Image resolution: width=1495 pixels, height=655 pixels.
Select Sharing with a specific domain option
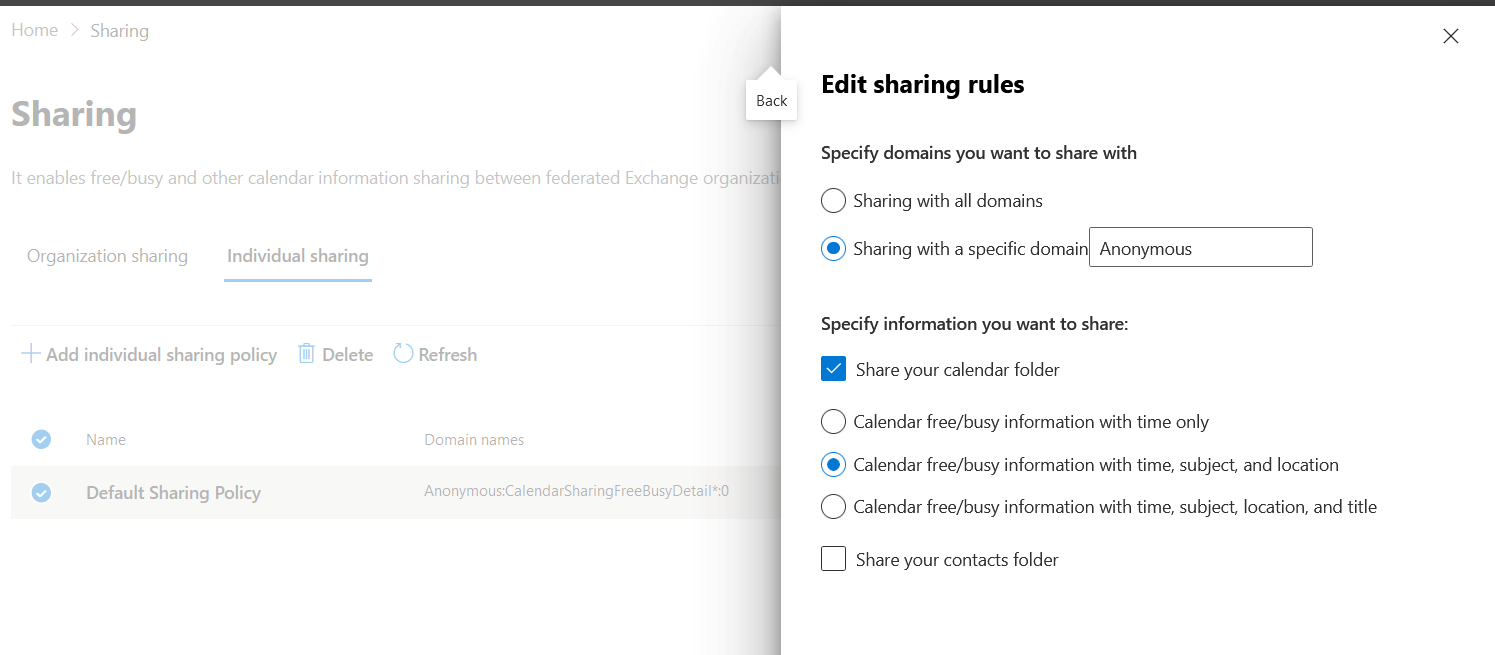point(834,249)
